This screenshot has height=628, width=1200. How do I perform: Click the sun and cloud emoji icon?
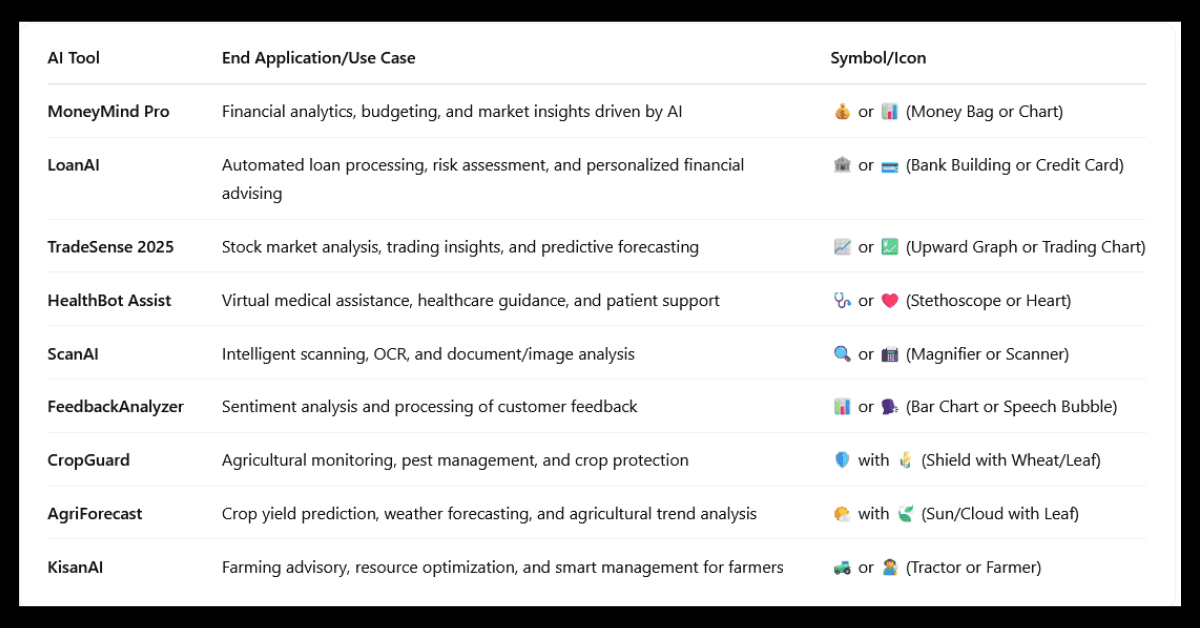(x=842, y=514)
